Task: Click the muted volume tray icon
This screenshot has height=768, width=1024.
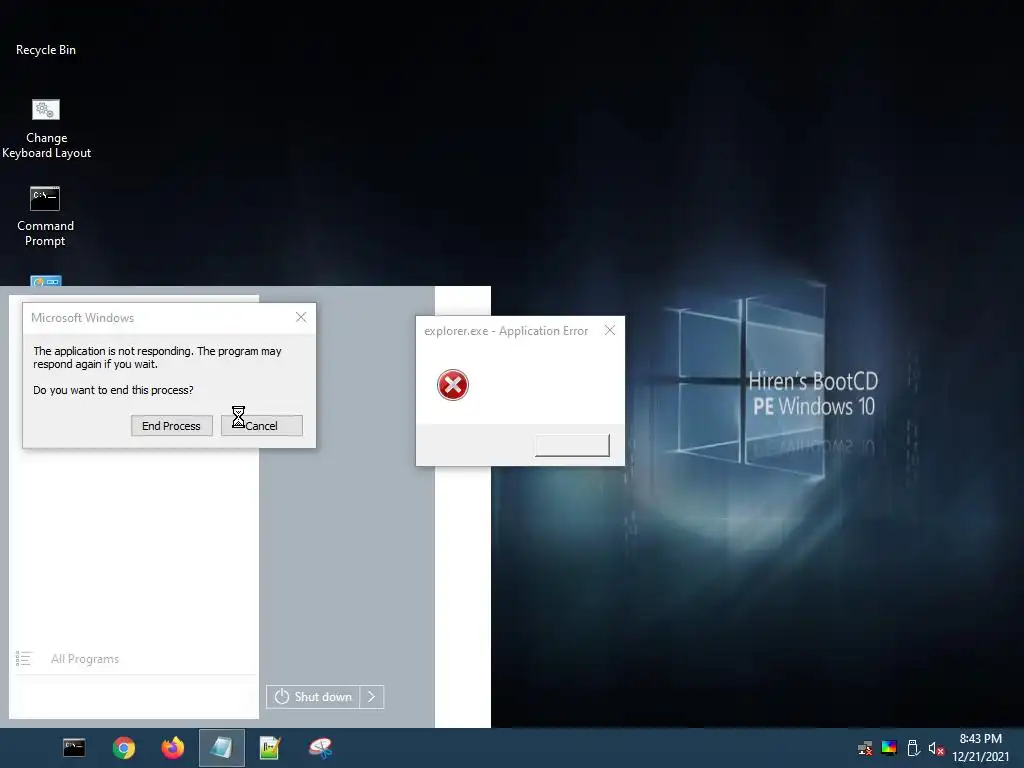Action: click(x=936, y=748)
